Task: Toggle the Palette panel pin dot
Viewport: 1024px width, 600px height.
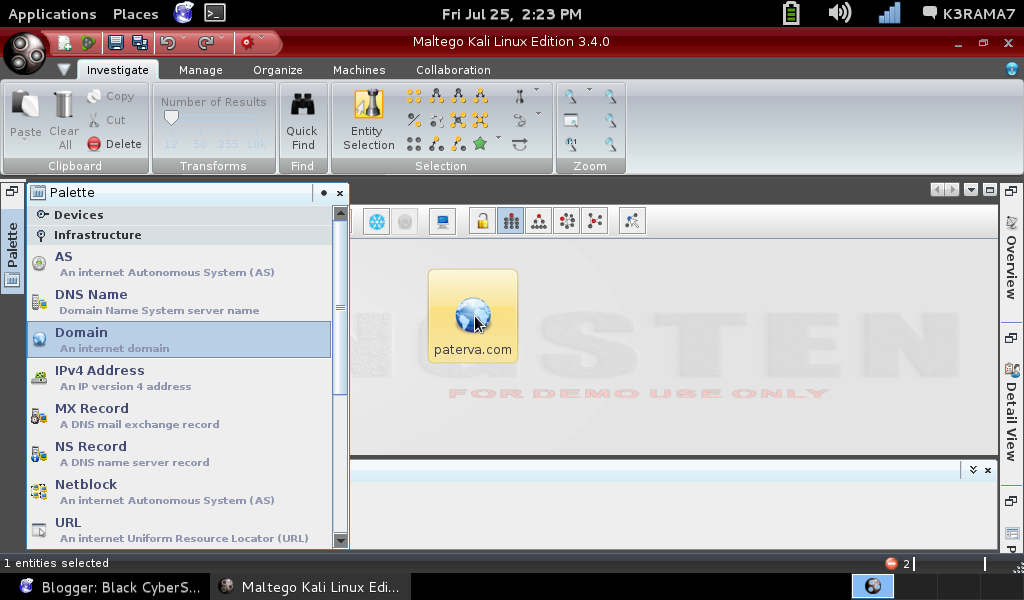Action: point(324,193)
